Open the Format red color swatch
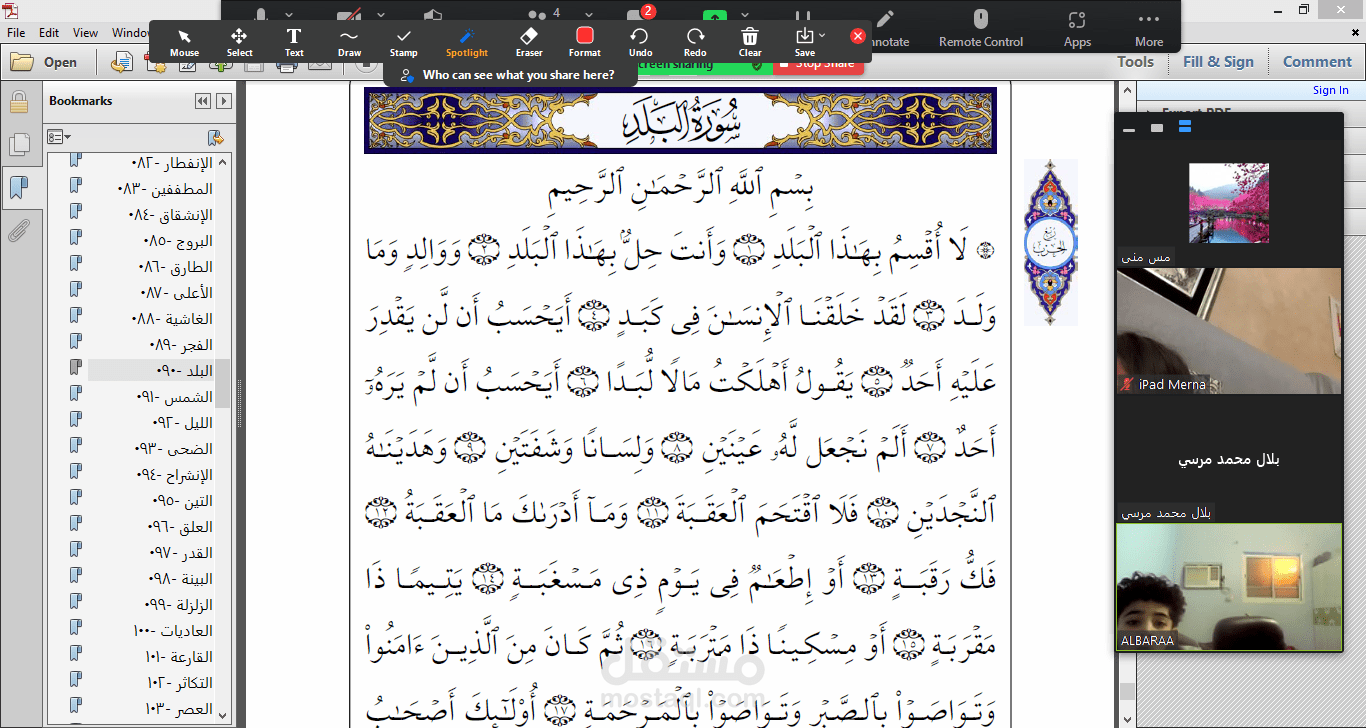This screenshot has height=728, width=1366. [585, 36]
